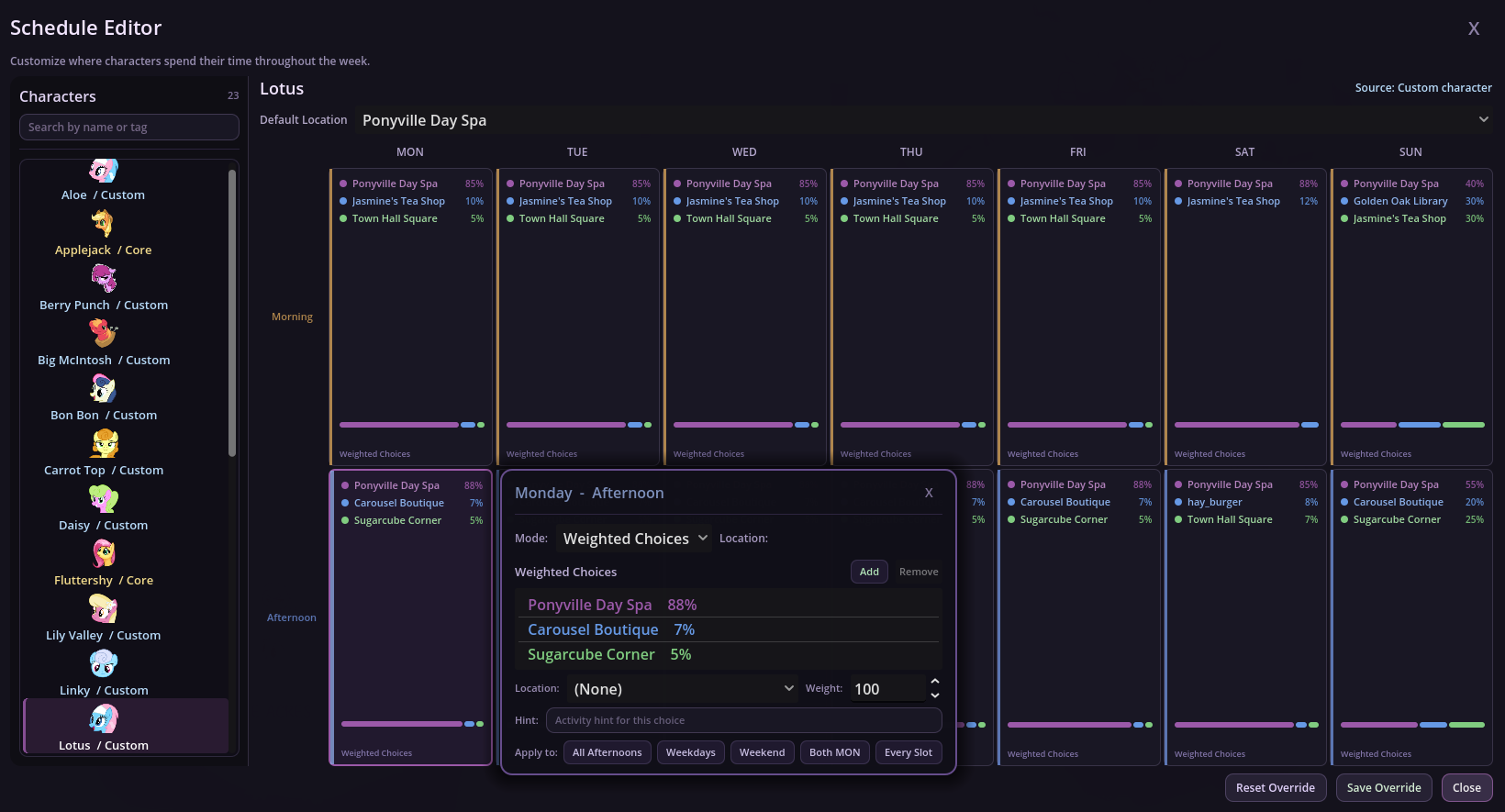1505x812 pixels.
Task: Select Applejack's pony avatar icon
Action: click(x=104, y=223)
